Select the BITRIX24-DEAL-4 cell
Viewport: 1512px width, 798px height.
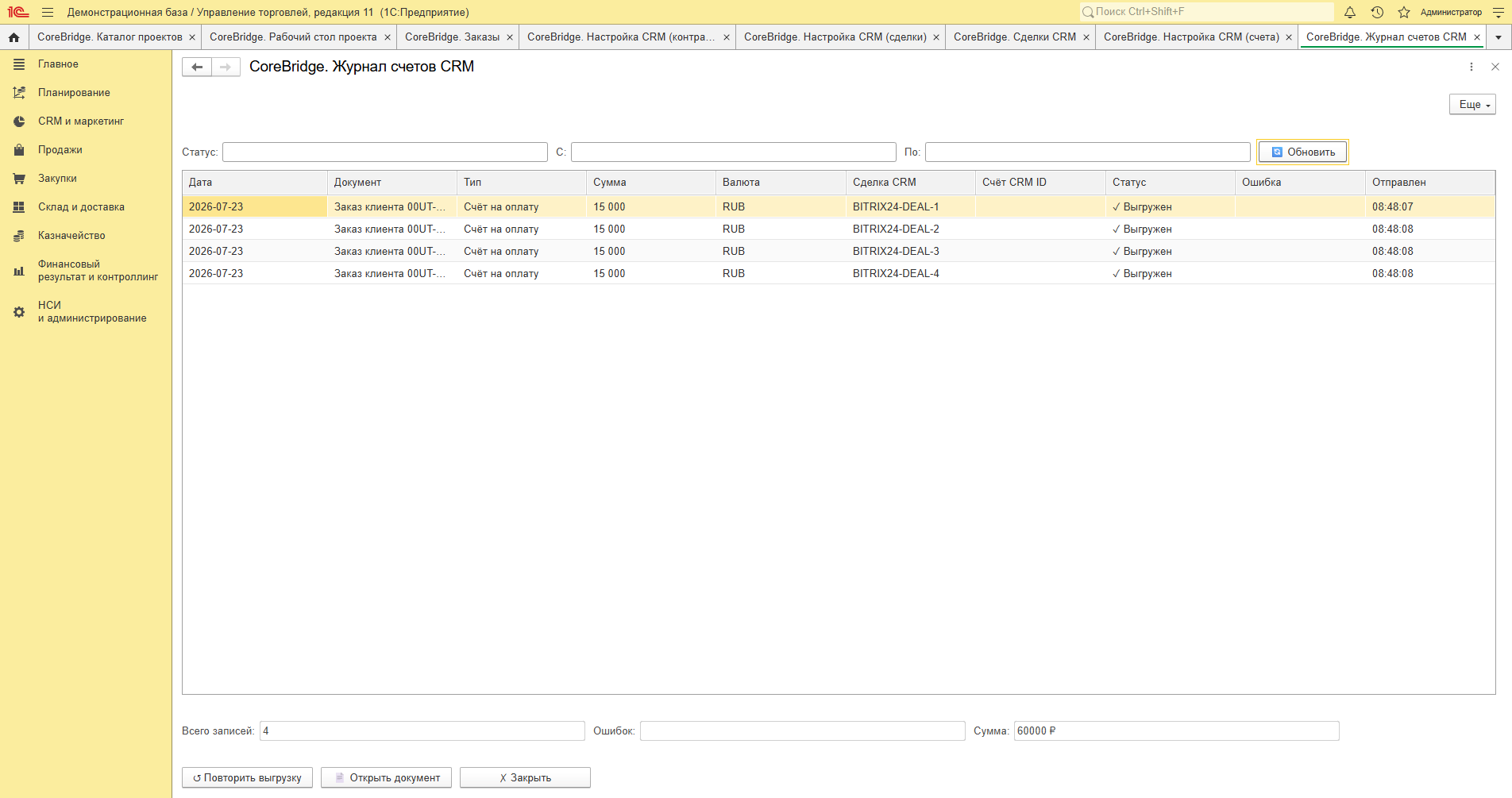click(x=911, y=274)
